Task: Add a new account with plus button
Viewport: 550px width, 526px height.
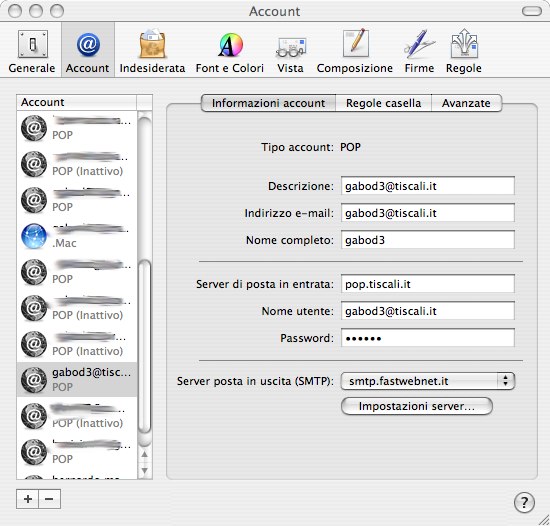Action: (x=28, y=499)
